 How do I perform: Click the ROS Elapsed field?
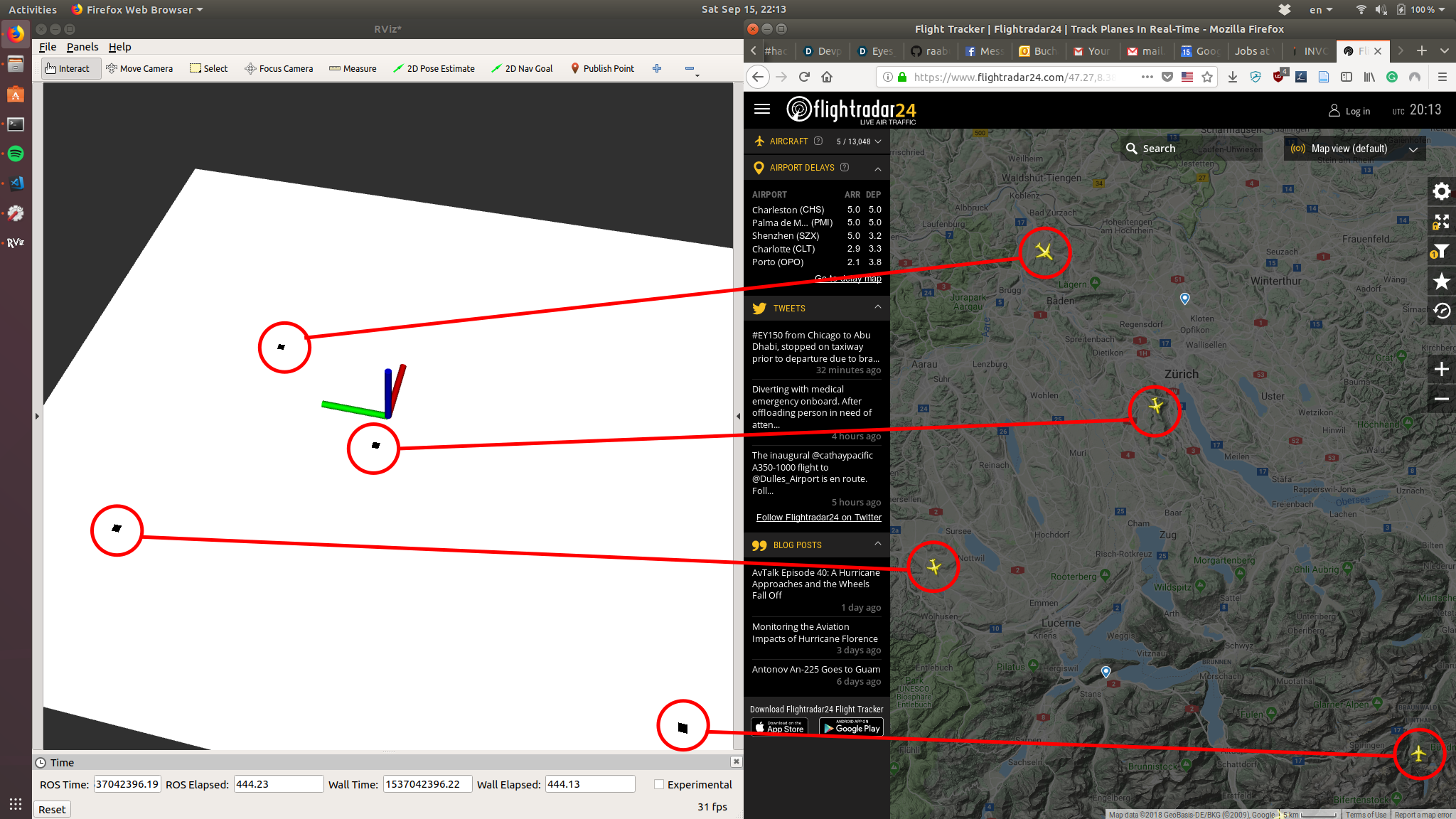pos(278,784)
